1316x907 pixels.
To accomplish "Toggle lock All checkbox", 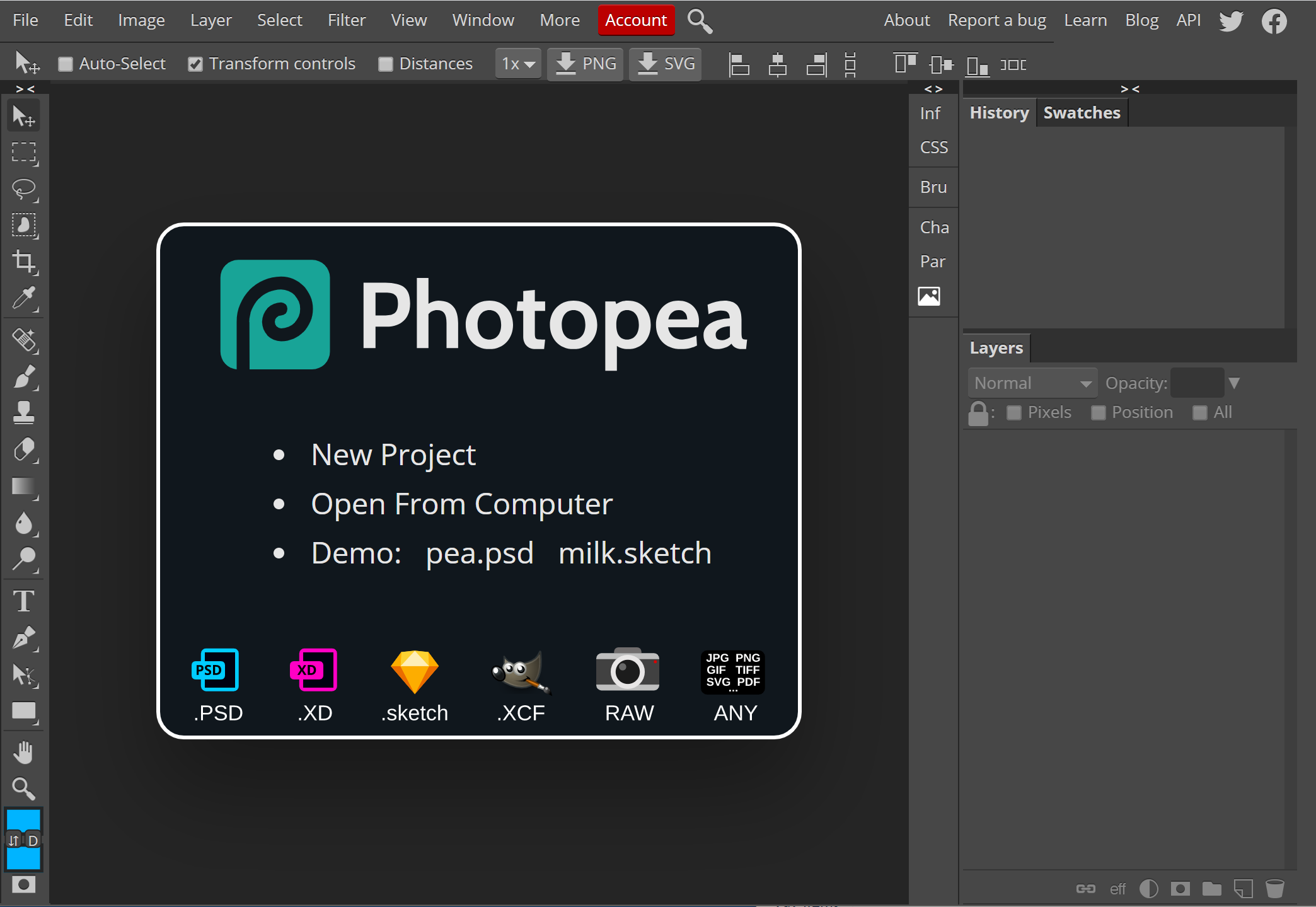I will pos(1200,413).
